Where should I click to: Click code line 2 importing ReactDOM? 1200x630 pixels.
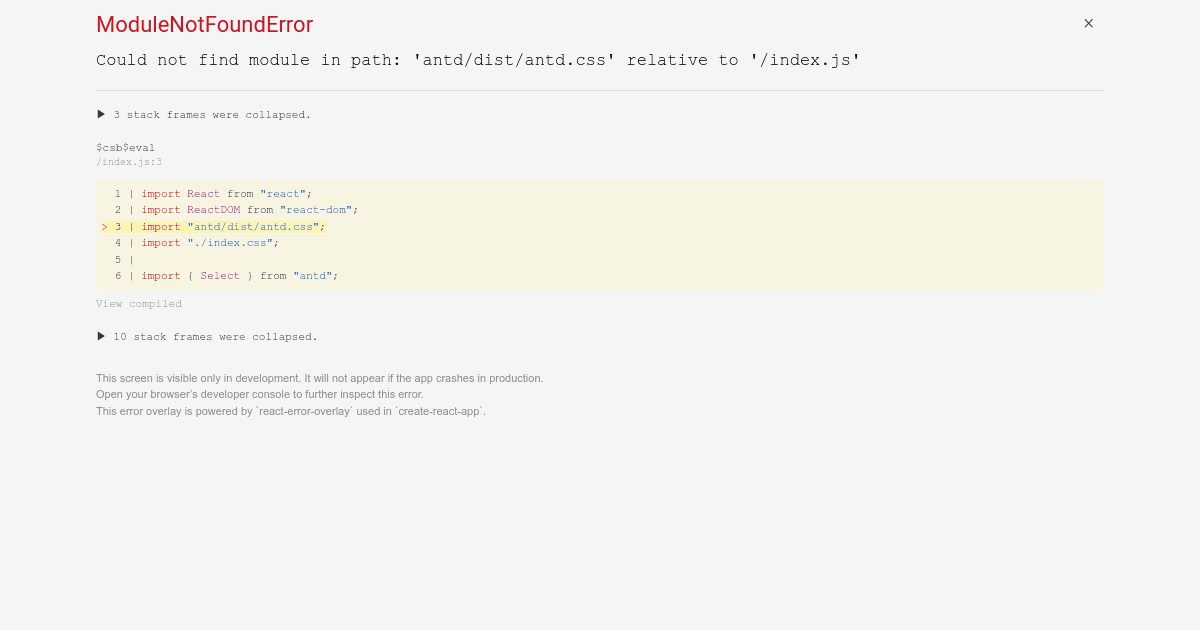(x=236, y=210)
